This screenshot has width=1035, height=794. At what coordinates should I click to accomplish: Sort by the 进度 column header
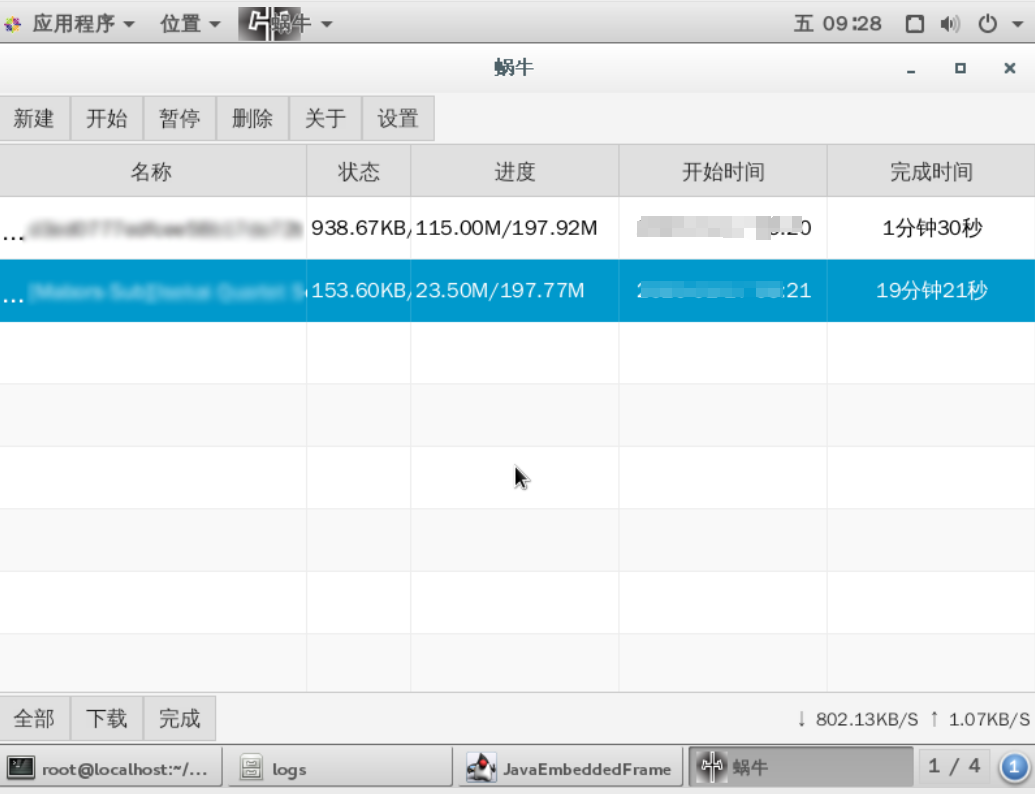click(515, 172)
